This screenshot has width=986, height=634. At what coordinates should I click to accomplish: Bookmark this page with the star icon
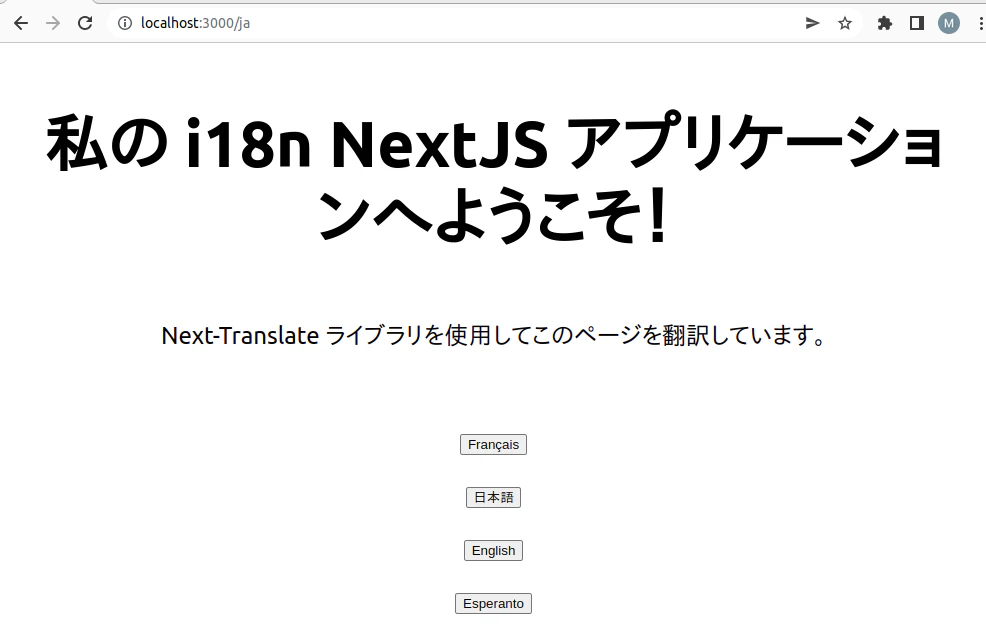pos(845,23)
